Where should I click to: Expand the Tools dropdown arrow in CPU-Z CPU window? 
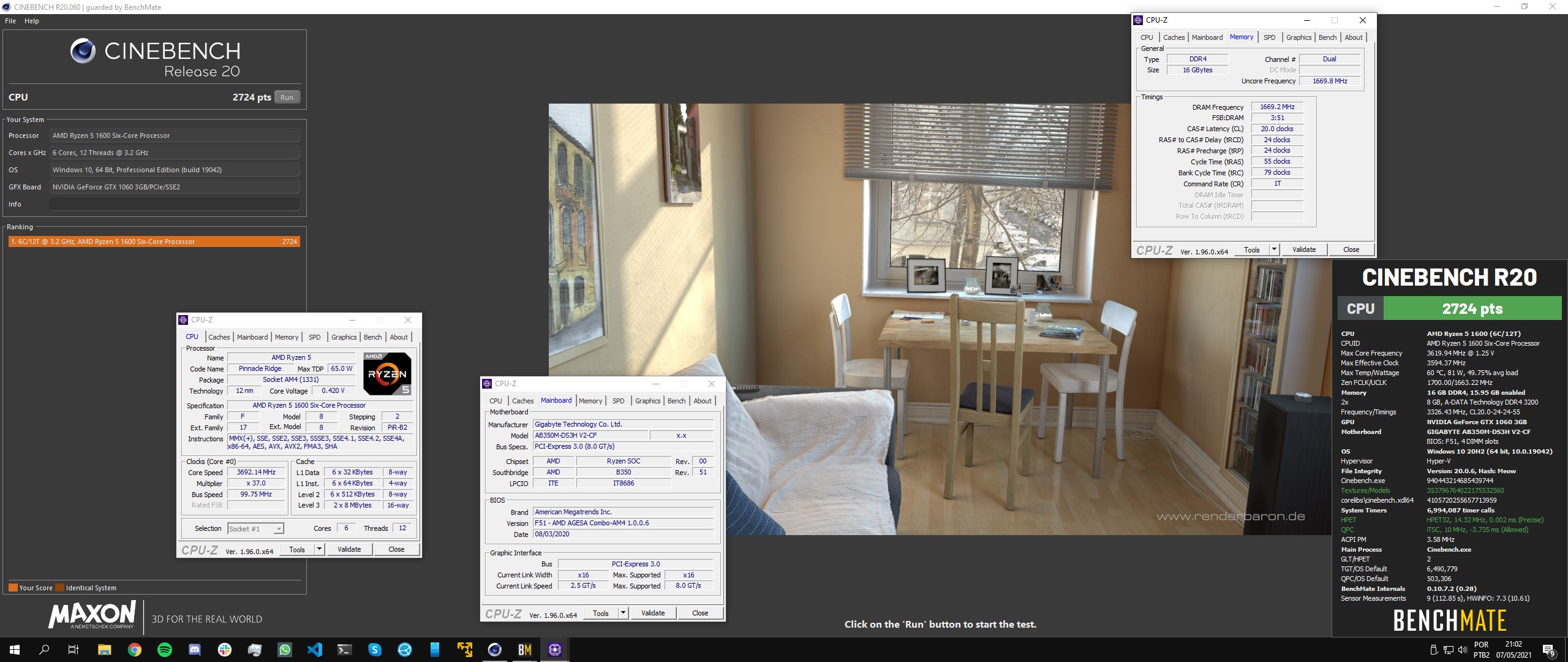(x=319, y=549)
